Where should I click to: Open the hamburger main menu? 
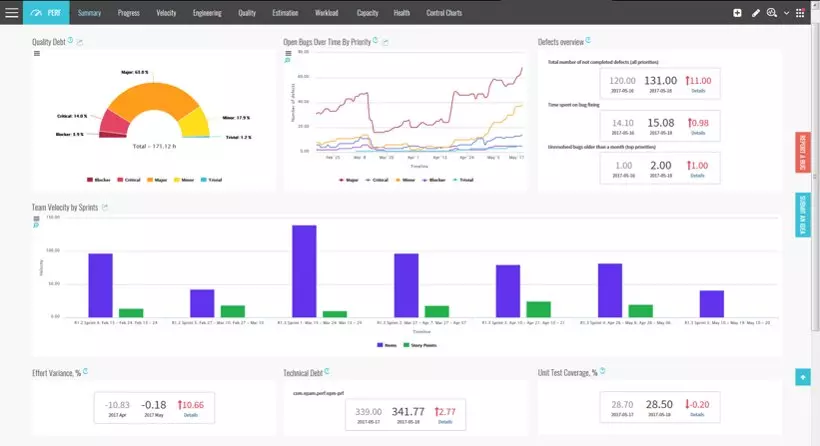click(12, 13)
